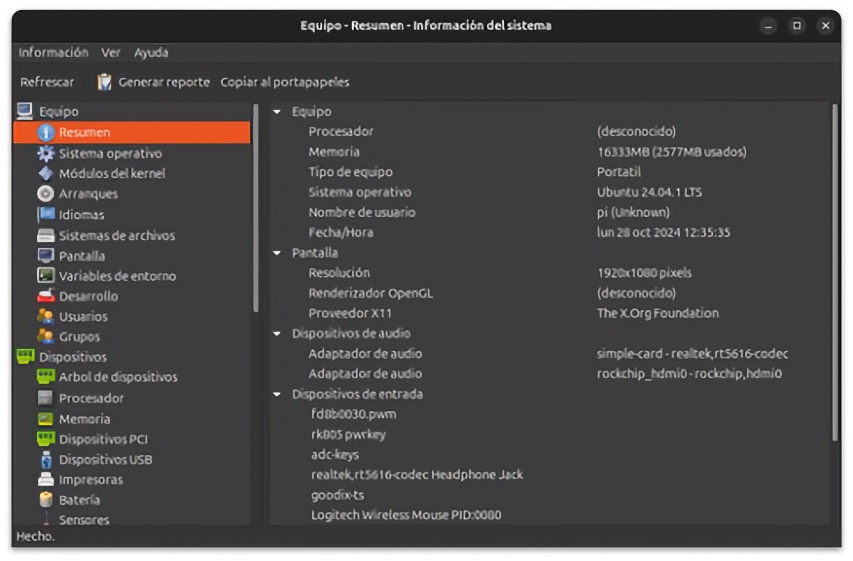Select the Tipo de equipo row label
Image resolution: width=853 pixels, height=561 pixels.
coord(350,172)
